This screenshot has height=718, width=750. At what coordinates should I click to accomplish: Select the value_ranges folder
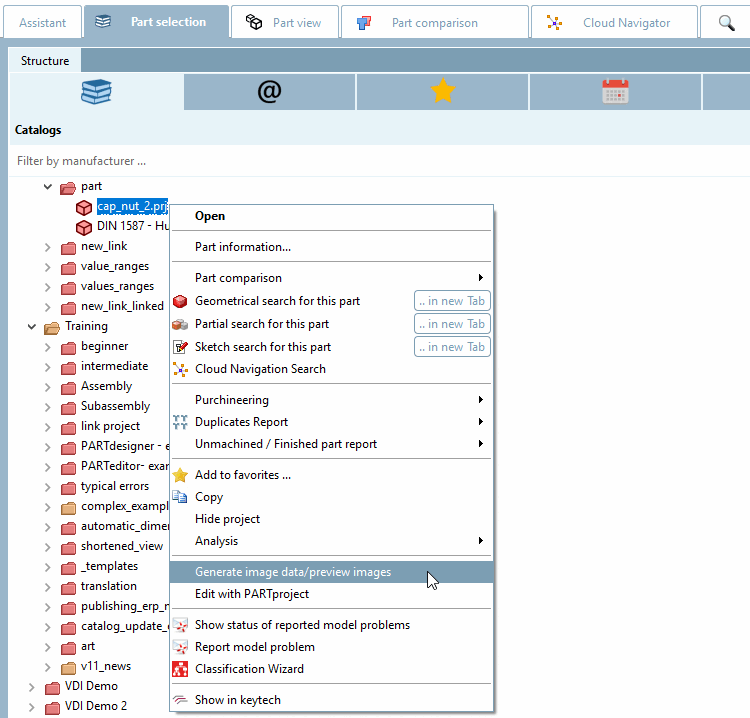(x=115, y=266)
